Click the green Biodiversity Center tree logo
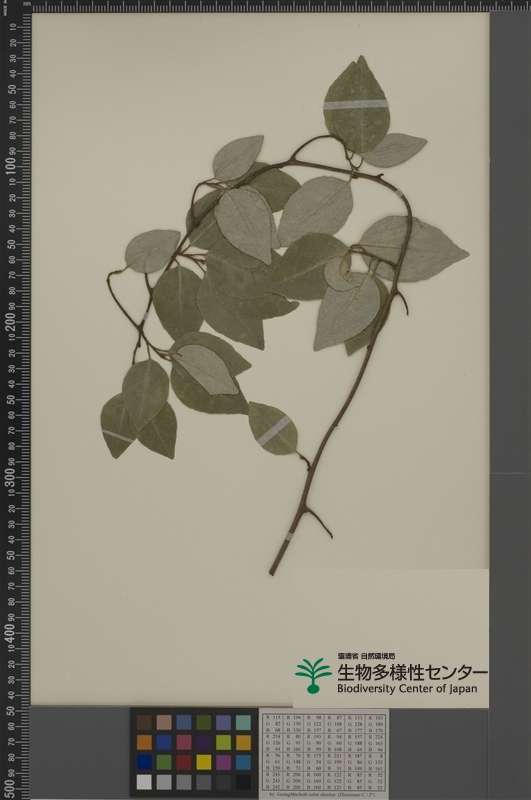 click(x=313, y=675)
